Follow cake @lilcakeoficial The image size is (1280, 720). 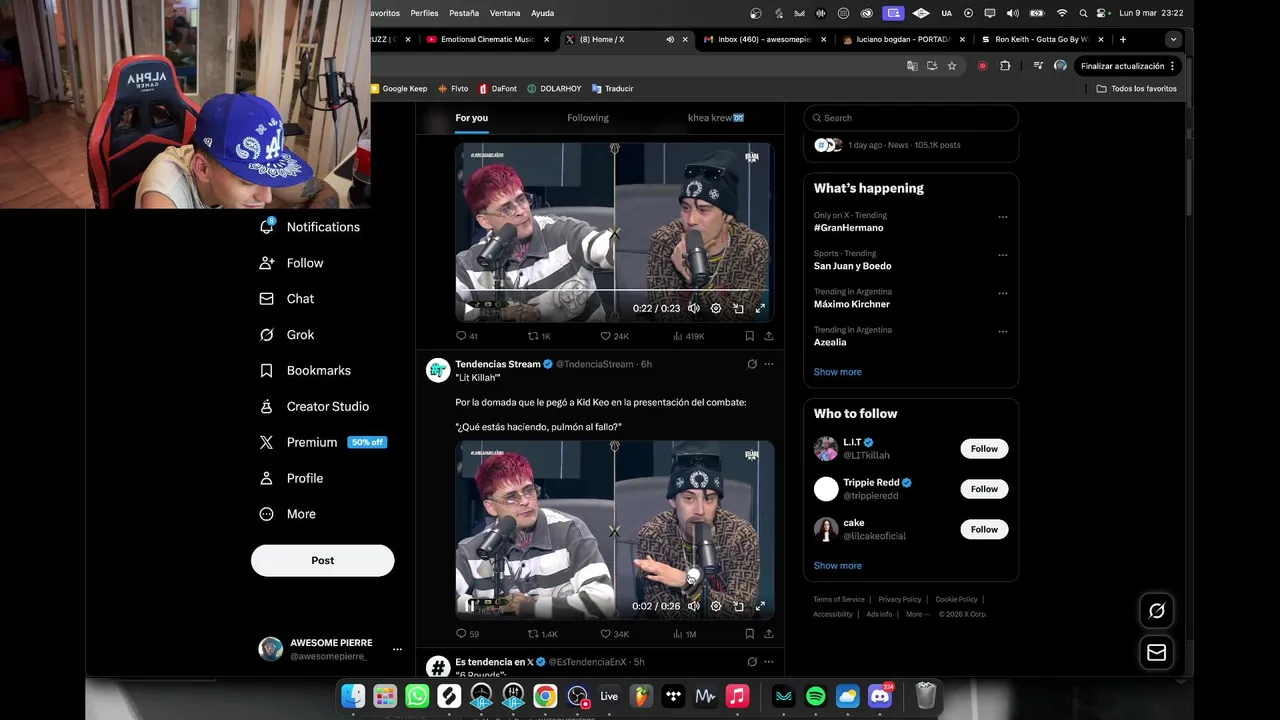pos(984,529)
